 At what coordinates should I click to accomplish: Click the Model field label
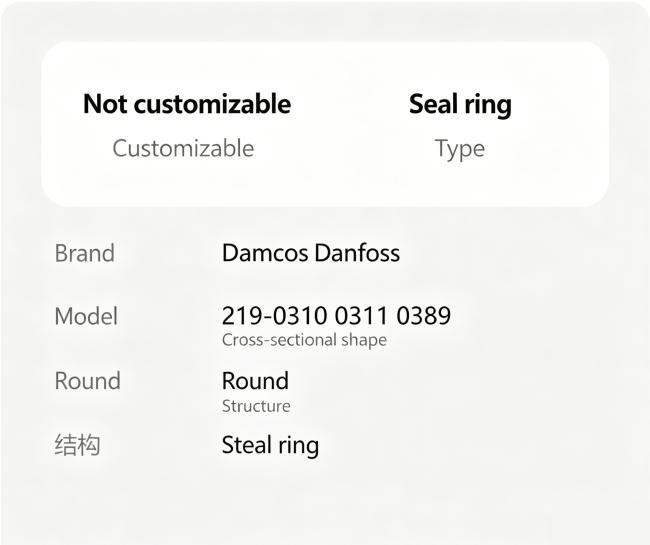(86, 316)
